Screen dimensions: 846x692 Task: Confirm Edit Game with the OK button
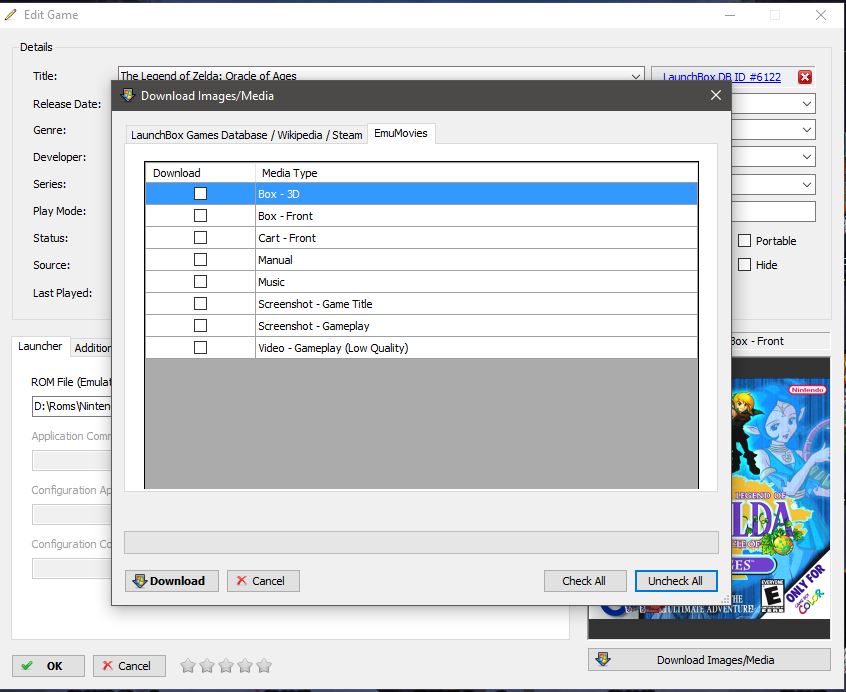(x=48, y=666)
